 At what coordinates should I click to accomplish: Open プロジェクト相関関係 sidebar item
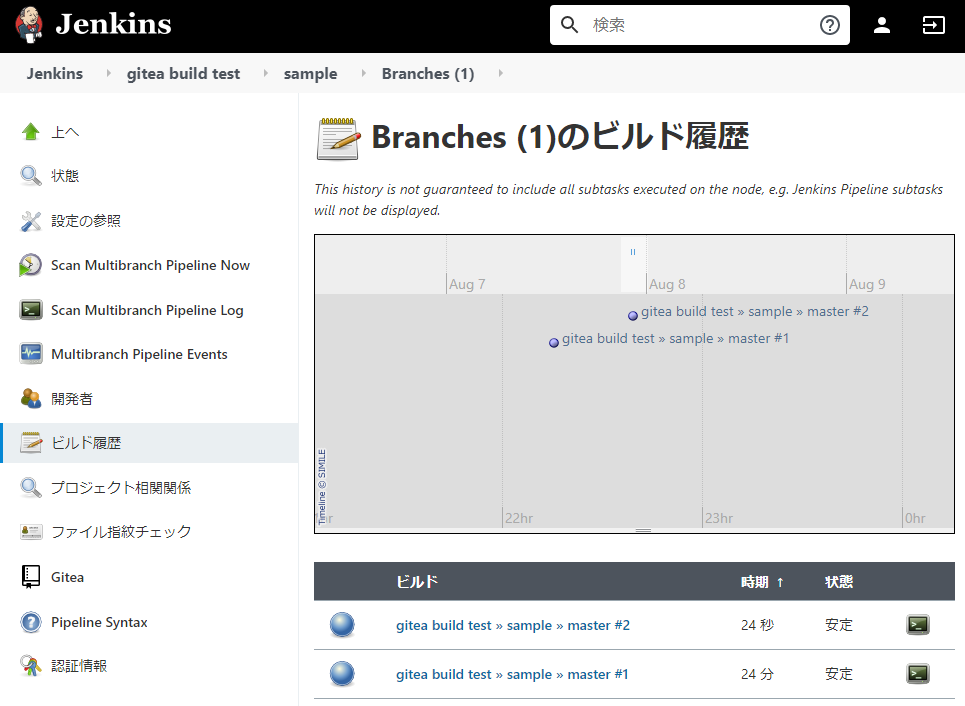[x=121, y=487]
